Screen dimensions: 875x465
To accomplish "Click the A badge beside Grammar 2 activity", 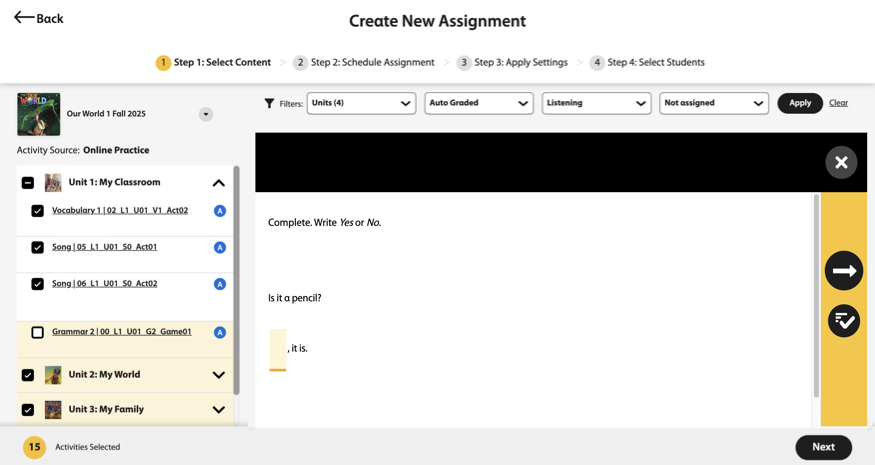I will click(x=220, y=333).
